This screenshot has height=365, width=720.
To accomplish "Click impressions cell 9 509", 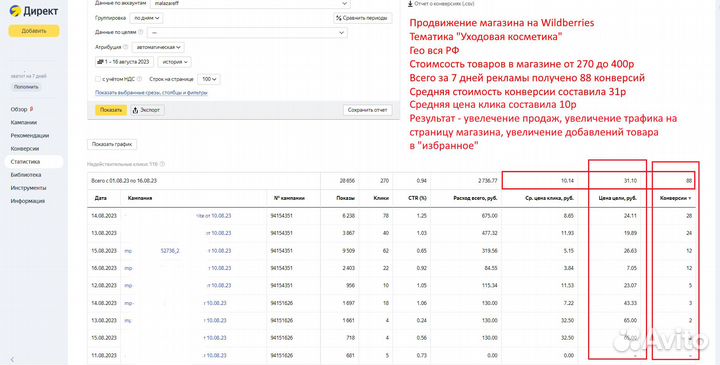I will coord(348,251).
